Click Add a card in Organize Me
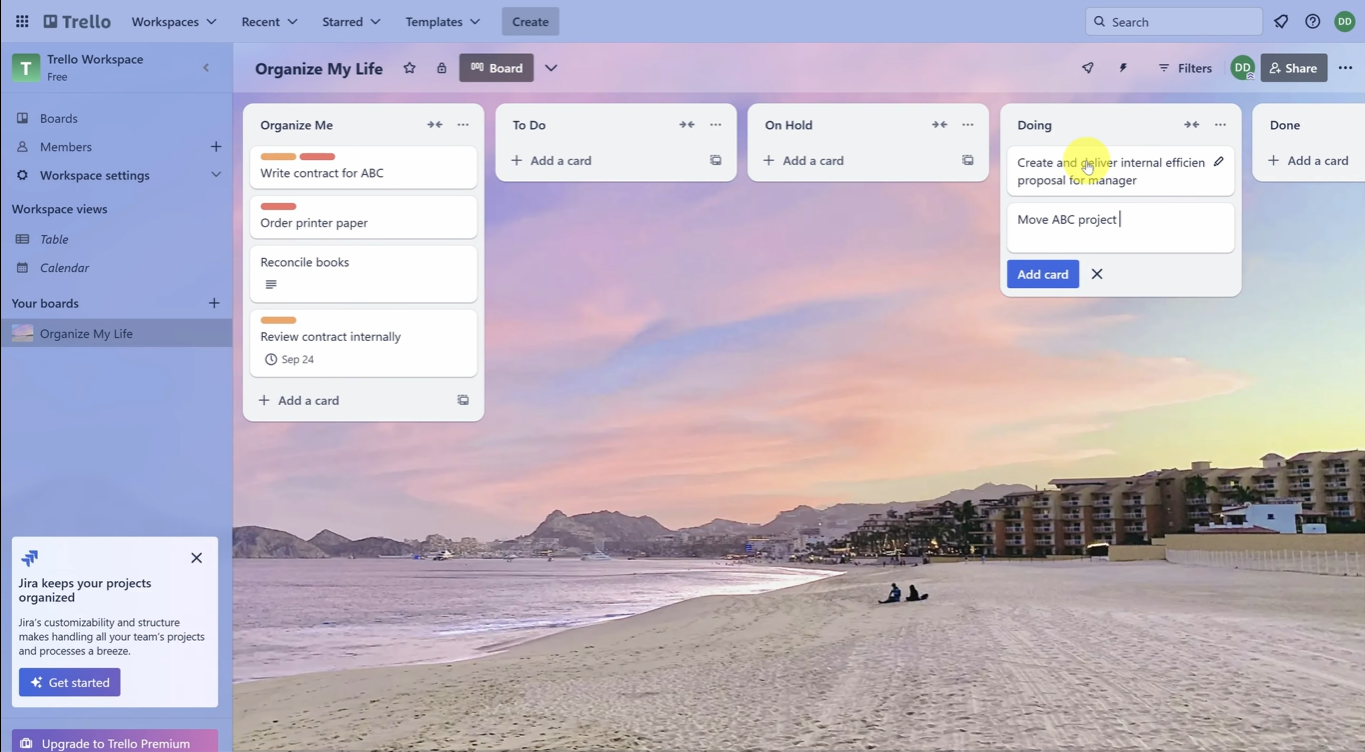The height and width of the screenshot is (752, 1365). point(299,400)
